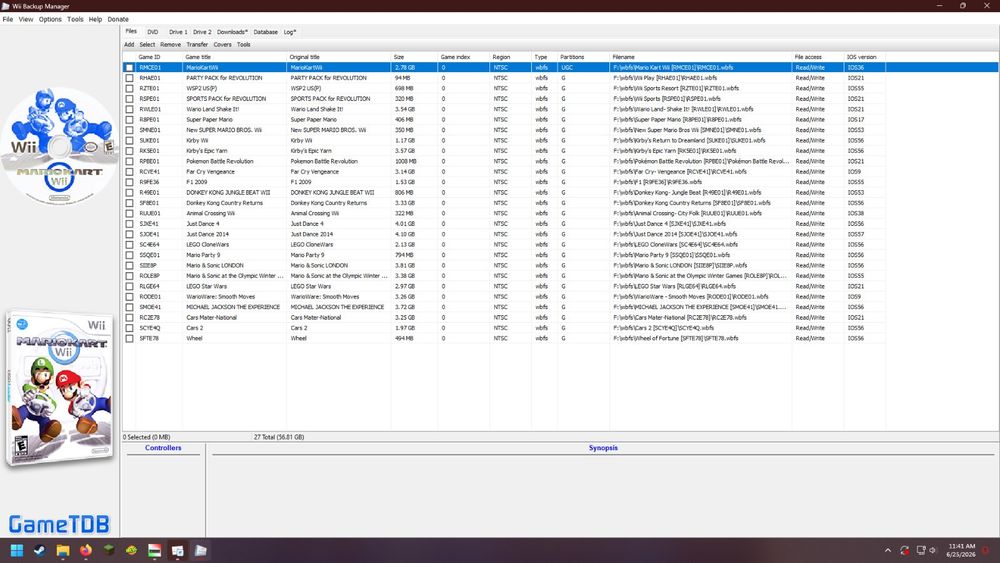
Task: Check the RWLE01 Wario Land checkbox
Action: pyautogui.click(x=129, y=109)
